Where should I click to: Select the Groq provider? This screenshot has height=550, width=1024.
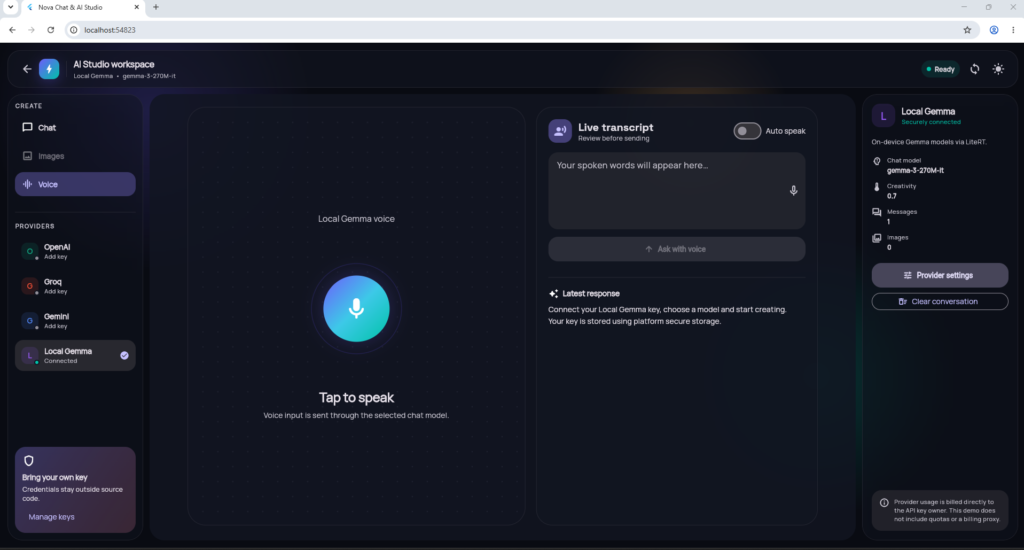tap(75, 286)
